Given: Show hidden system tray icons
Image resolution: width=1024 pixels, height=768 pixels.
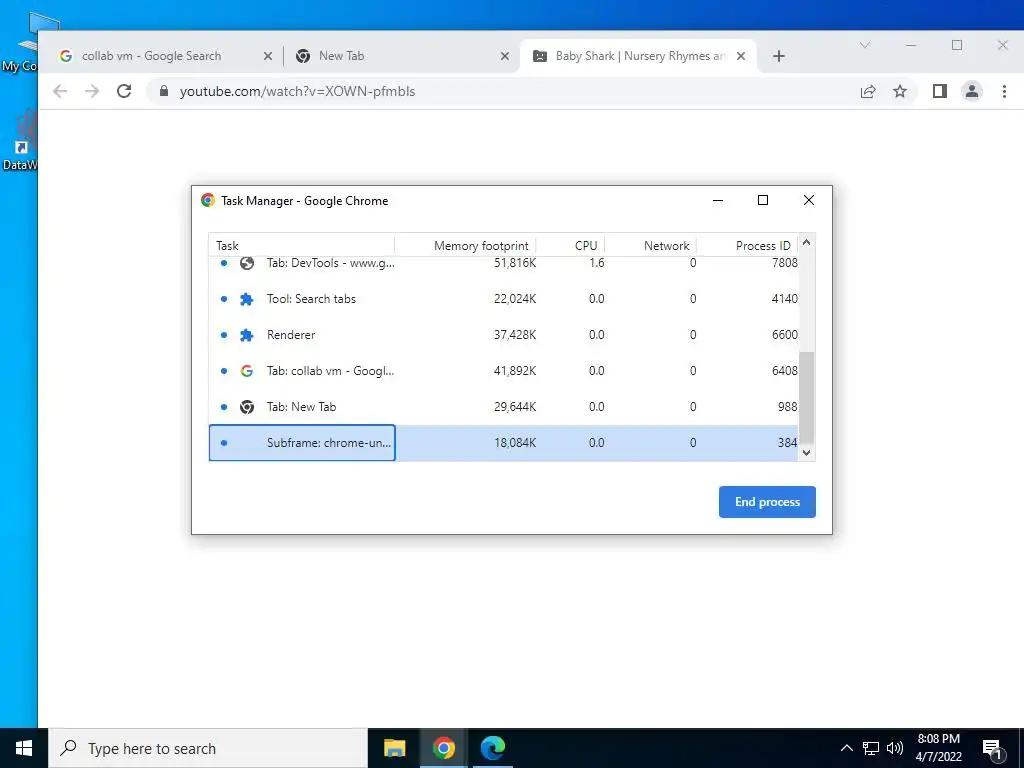Looking at the screenshot, I should (846, 748).
